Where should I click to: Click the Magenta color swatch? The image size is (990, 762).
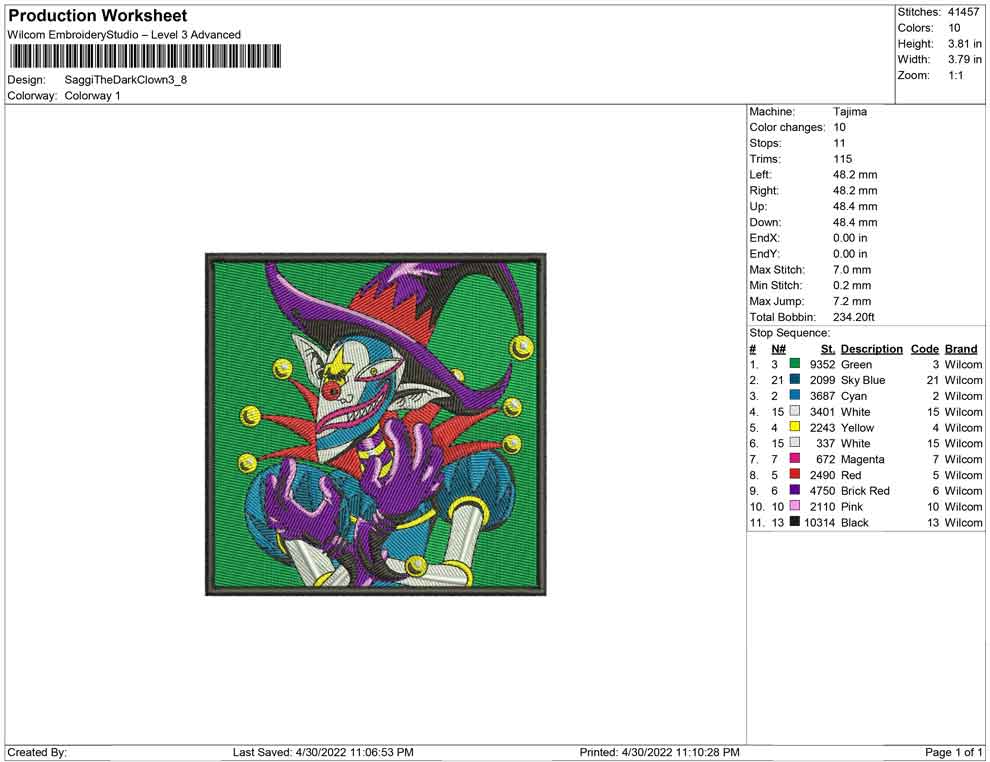(794, 458)
